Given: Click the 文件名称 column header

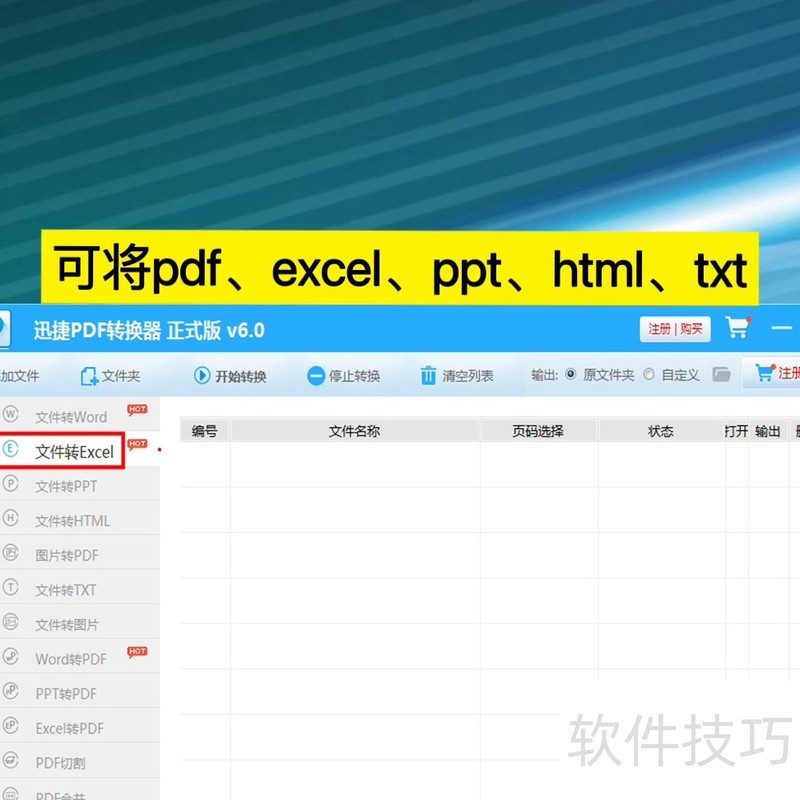Looking at the screenshot, I should tap(355, 431).
